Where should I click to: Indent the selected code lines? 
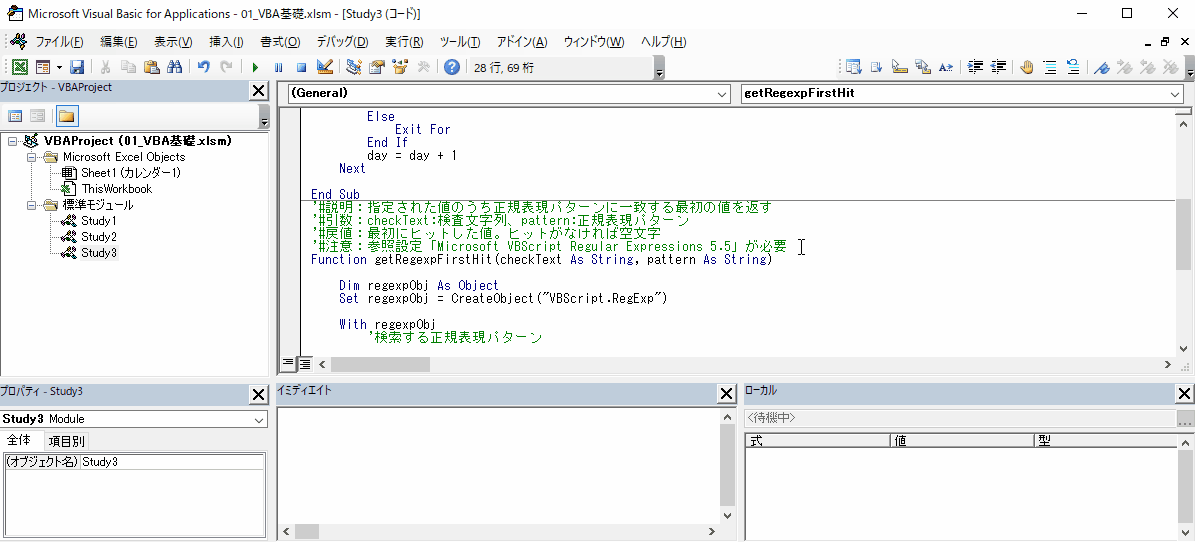point(975,67)
